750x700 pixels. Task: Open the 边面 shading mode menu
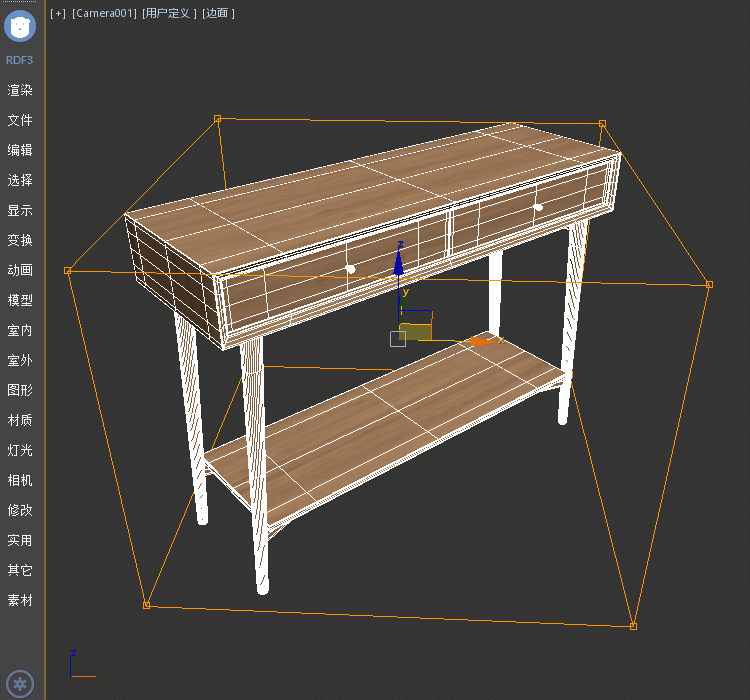(218, 14)
